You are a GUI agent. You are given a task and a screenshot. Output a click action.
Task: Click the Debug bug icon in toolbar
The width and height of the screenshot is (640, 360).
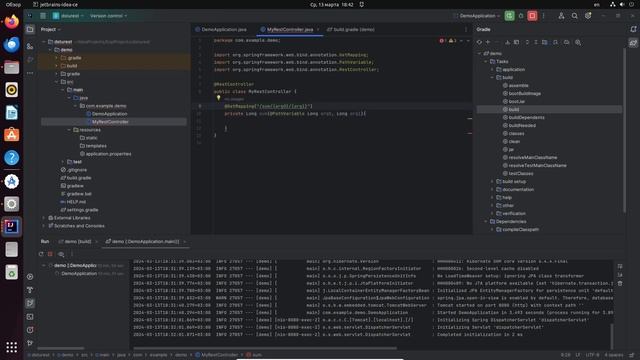[x=521, y=16]
